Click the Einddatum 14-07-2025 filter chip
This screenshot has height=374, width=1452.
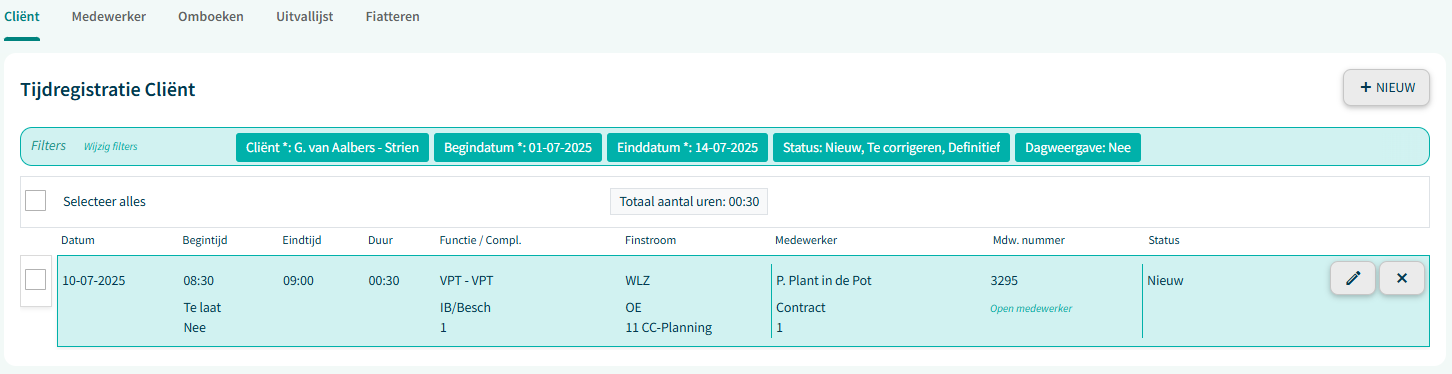(688, 147)
